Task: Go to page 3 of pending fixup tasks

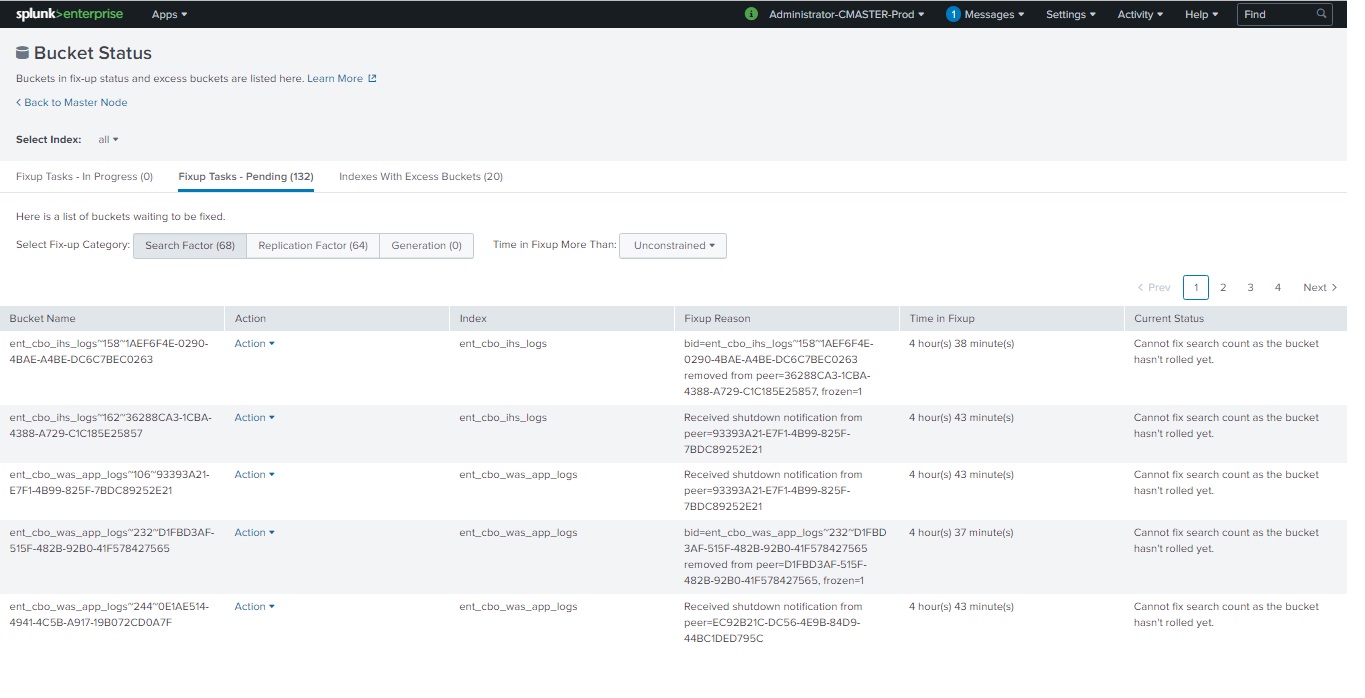Action: [x=1250, y=287]
